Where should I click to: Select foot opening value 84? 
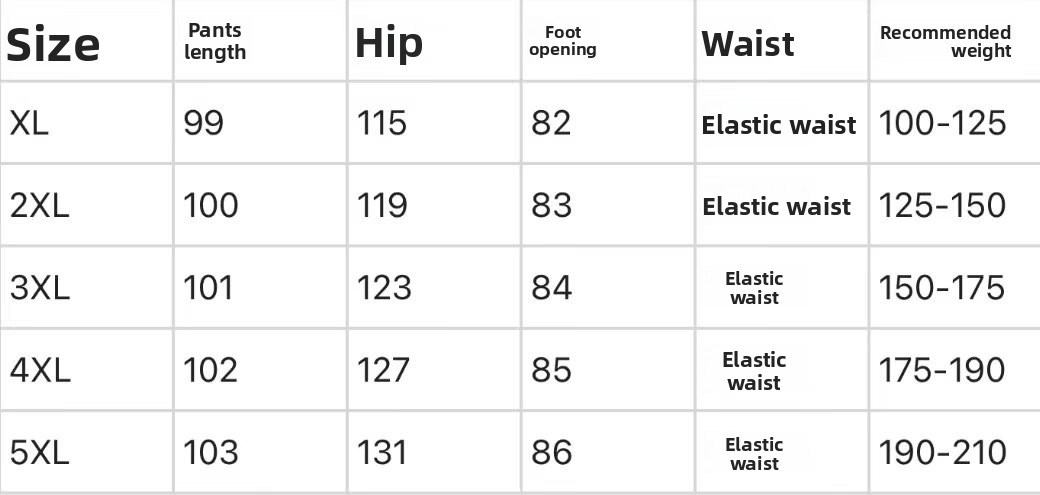(x=552, y=288)
